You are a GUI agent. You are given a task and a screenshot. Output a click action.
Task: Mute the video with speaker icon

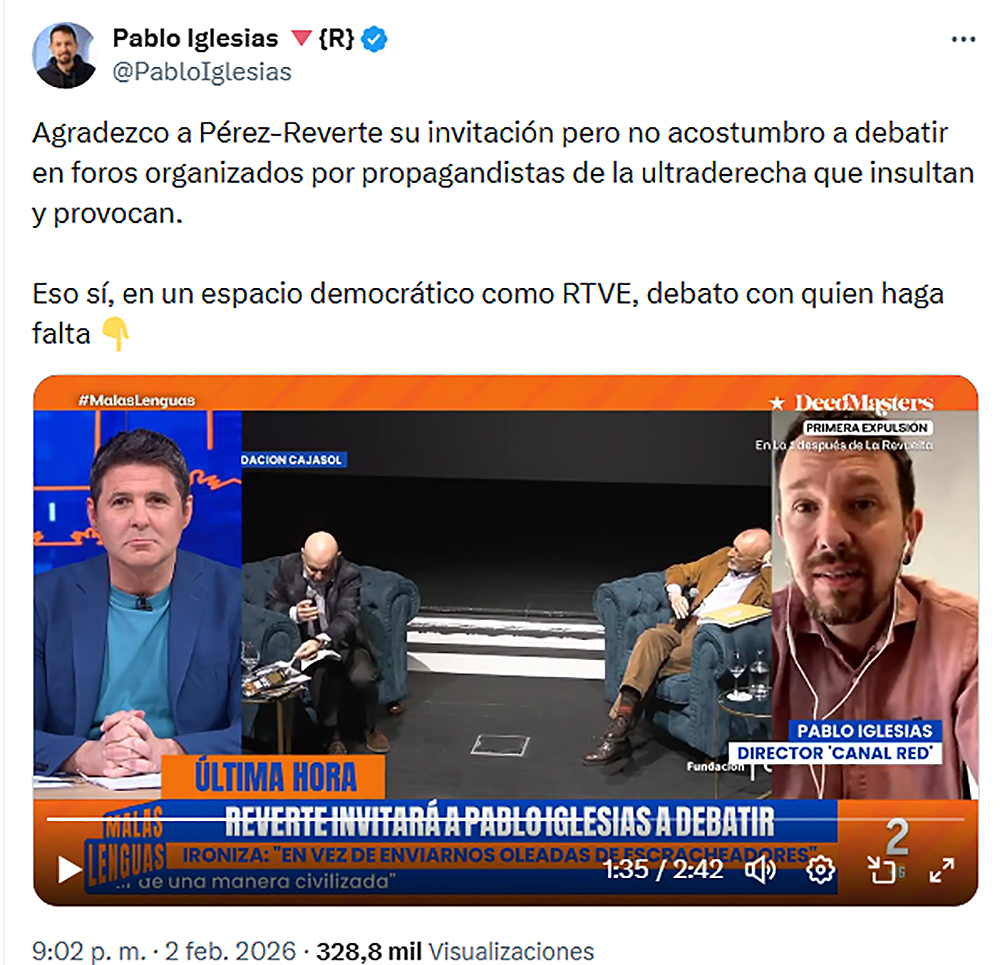[x=760, y=869]
